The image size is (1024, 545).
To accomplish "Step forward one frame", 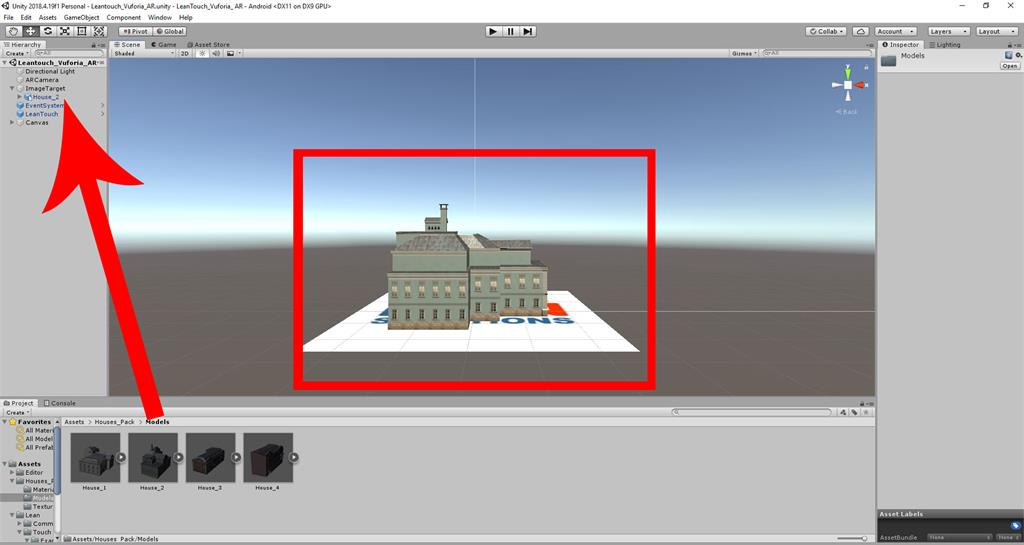I will (528, 31).
